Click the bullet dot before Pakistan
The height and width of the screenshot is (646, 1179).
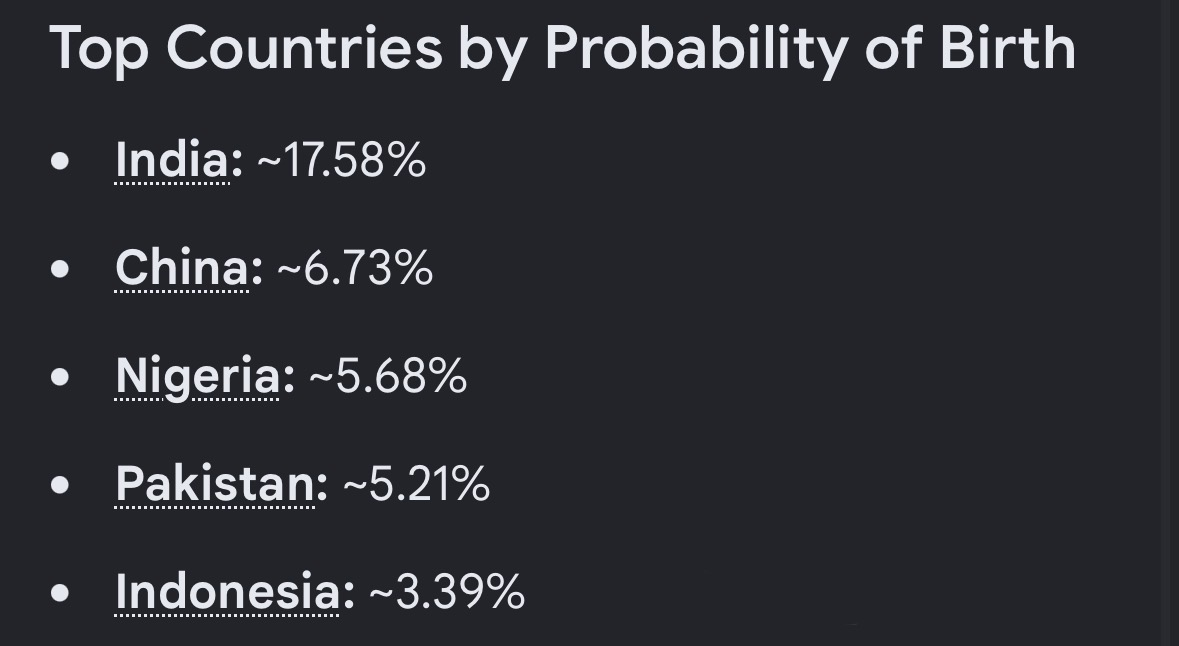(60, 484)
